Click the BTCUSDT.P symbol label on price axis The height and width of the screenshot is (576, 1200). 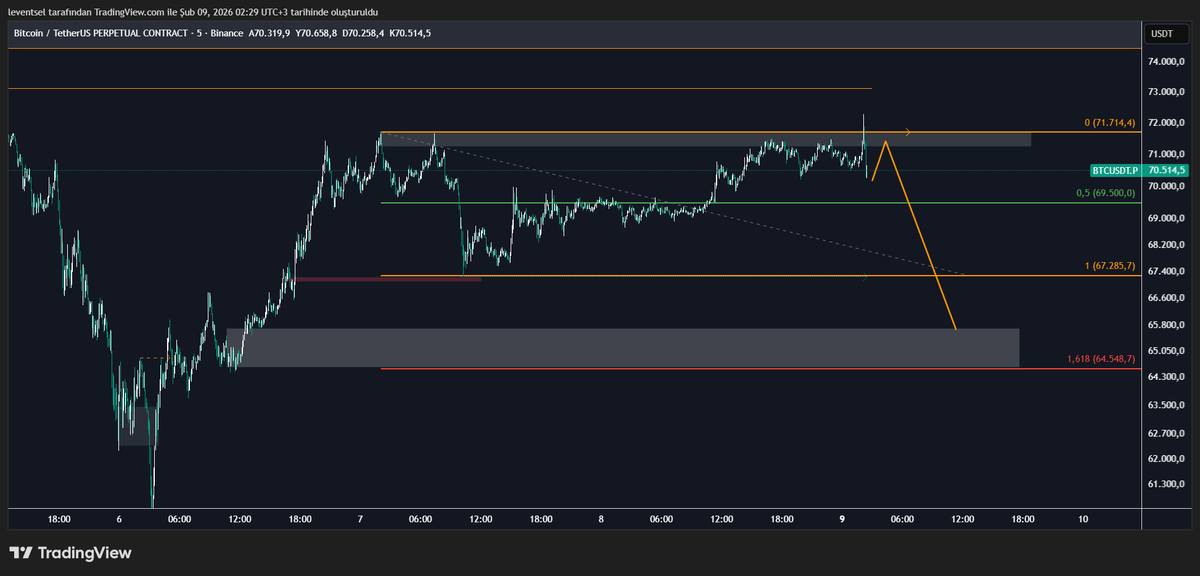coord(1116,170)
